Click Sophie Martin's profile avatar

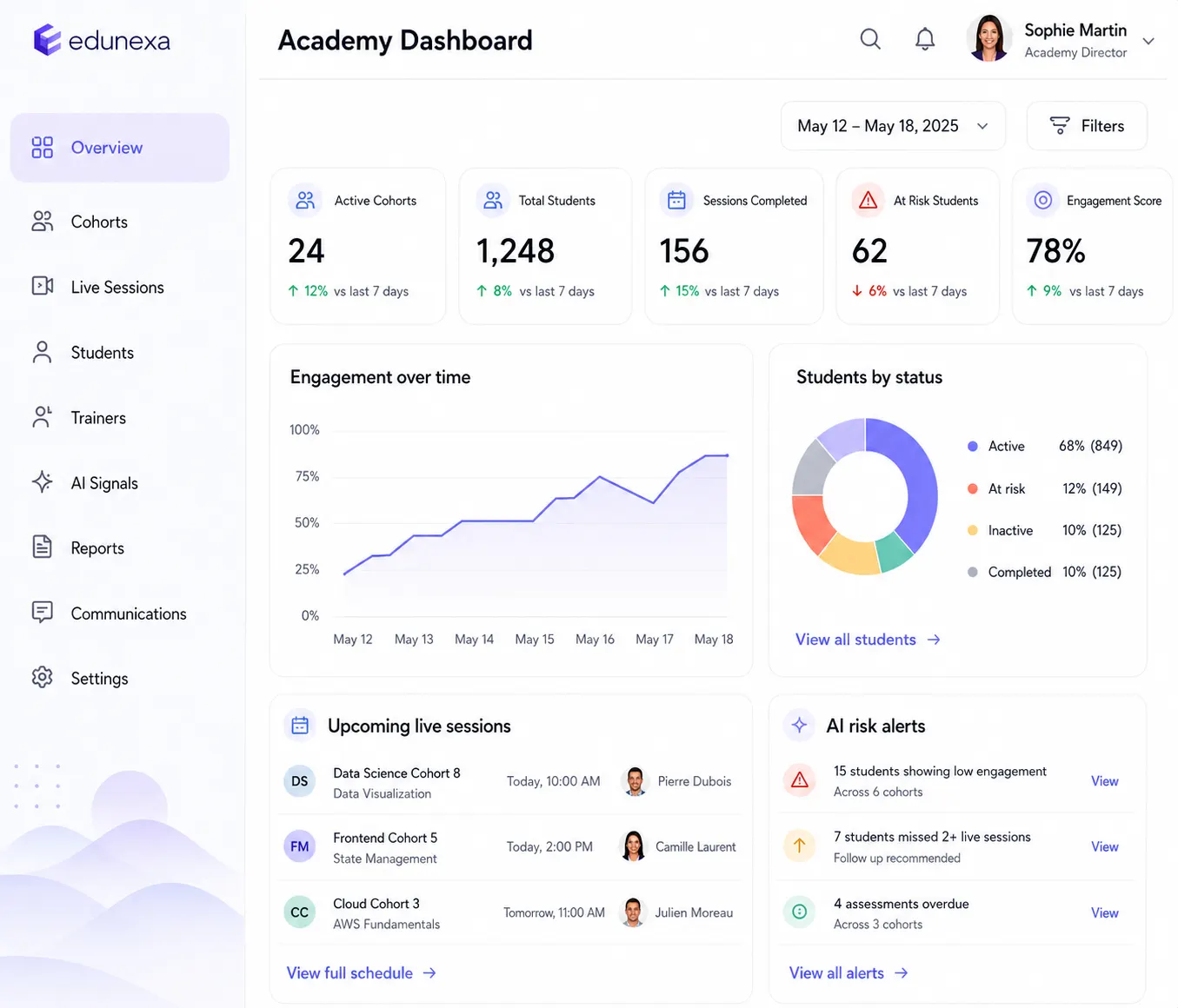989,38
